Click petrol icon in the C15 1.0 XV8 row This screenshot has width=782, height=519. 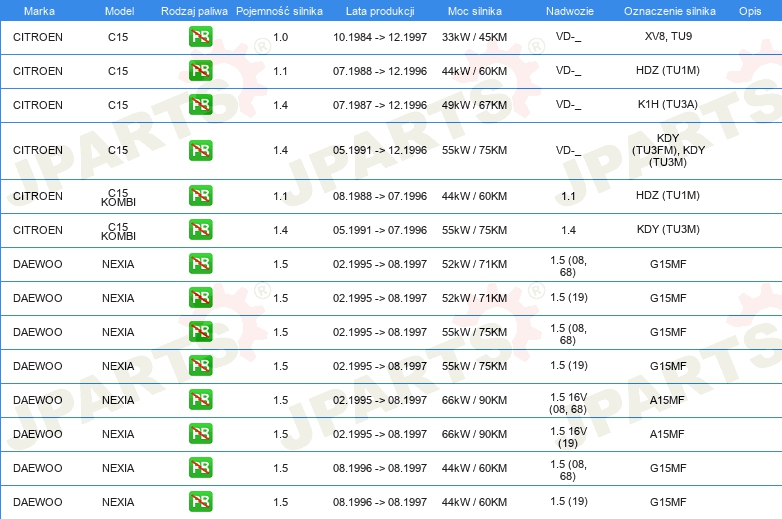click(200, 36)
